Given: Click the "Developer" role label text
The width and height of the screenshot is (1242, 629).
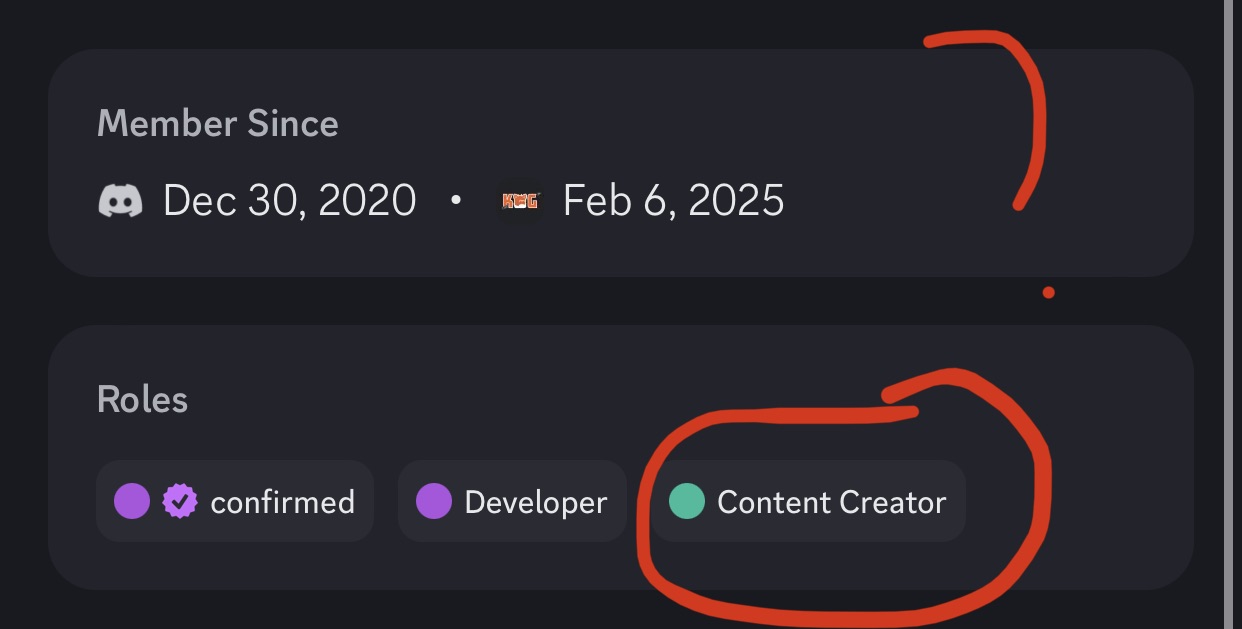Looking at the screenshot, I should pyautogui.click(x=536, y=502).
